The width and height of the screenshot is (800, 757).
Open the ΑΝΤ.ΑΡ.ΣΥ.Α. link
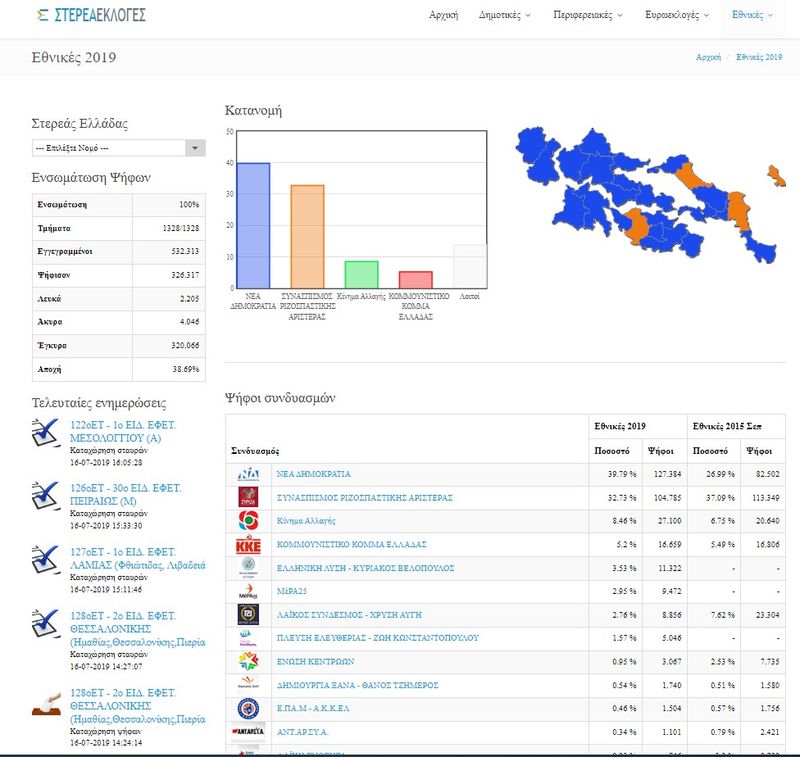point(303,732)
